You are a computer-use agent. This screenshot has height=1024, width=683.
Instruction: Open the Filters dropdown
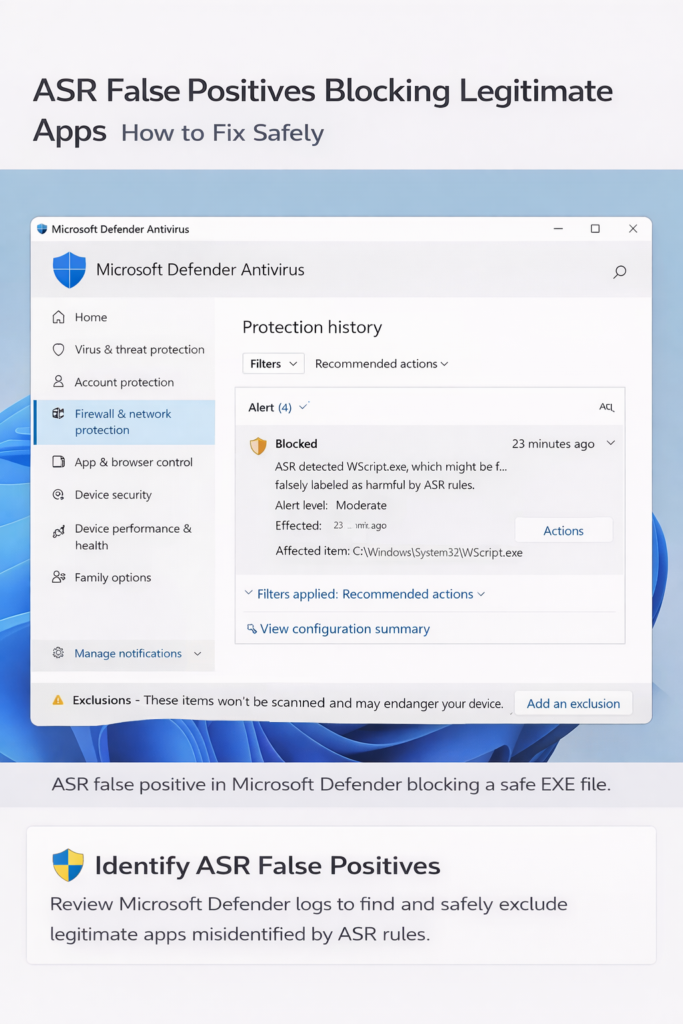pos(273,364)
